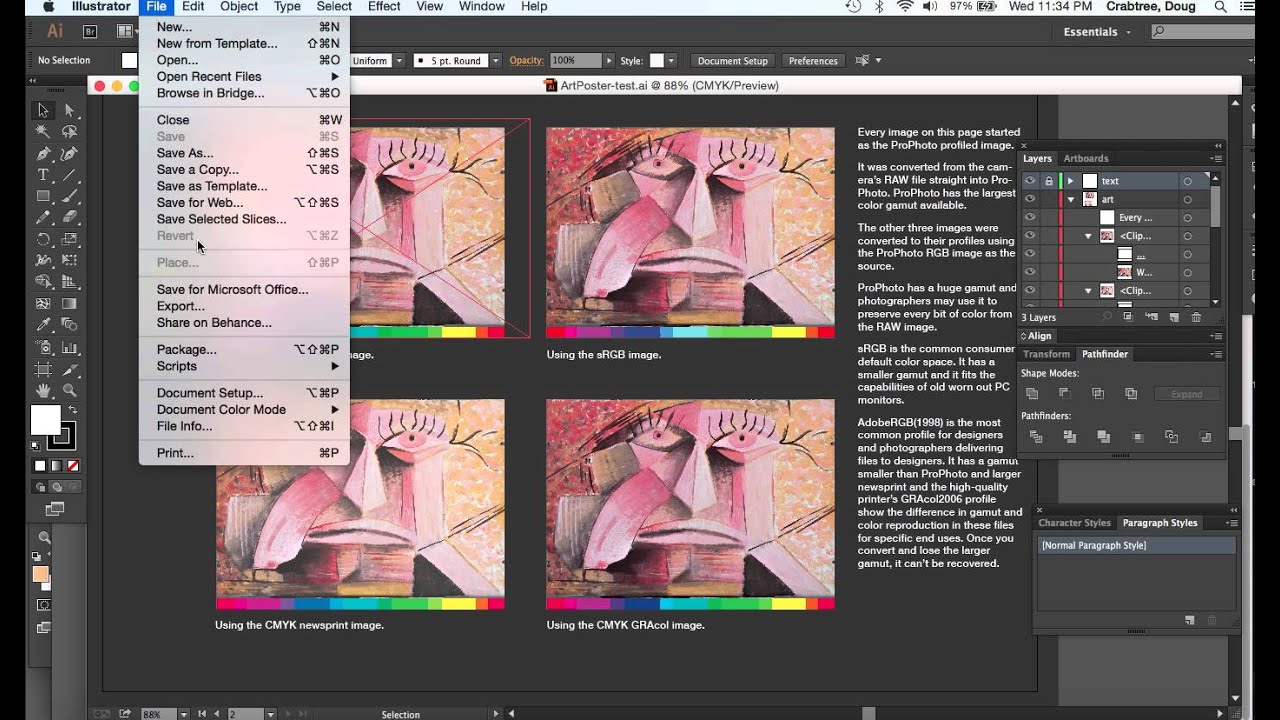Click the Spotlight search icon in menu bar
Screen dimensions: 1280x720
(1220, 6)
